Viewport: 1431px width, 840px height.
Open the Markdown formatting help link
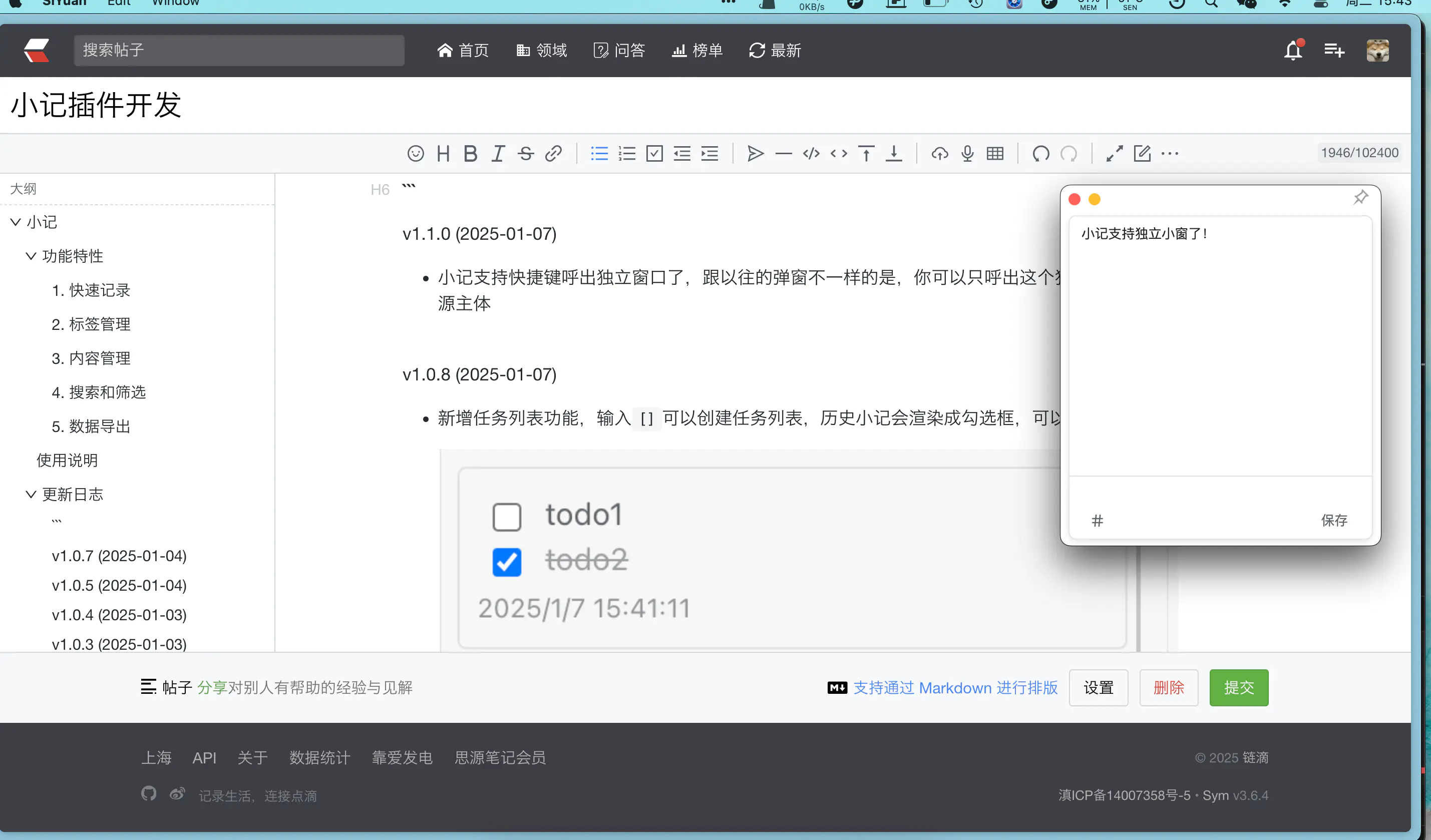[955, 687]
